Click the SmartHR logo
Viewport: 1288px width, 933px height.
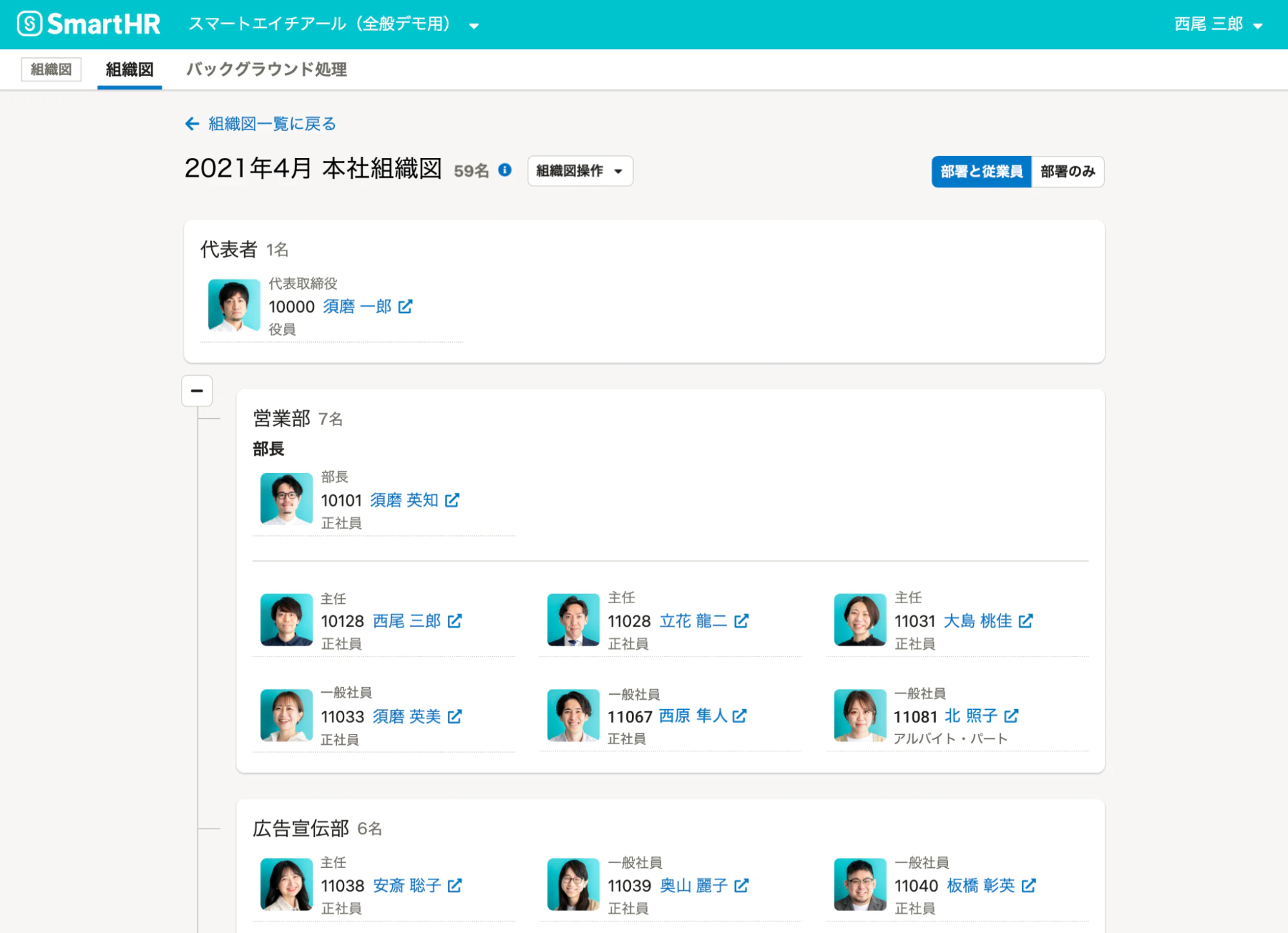click(x=88, y=24)
